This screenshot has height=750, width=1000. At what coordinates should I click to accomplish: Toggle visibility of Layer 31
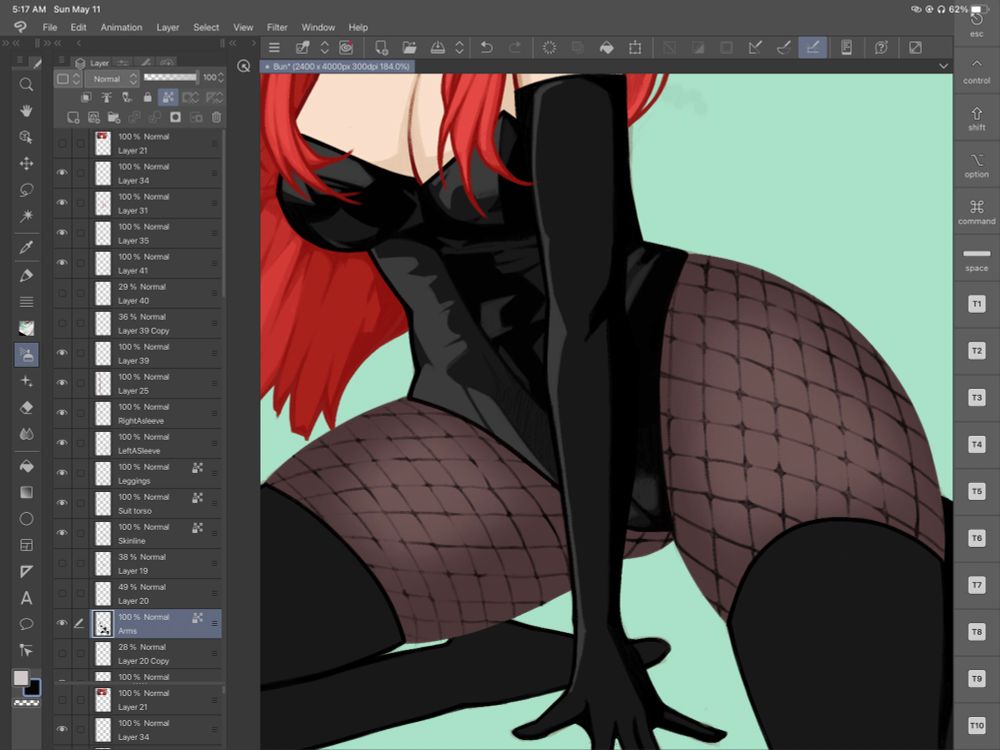(62, 203)
